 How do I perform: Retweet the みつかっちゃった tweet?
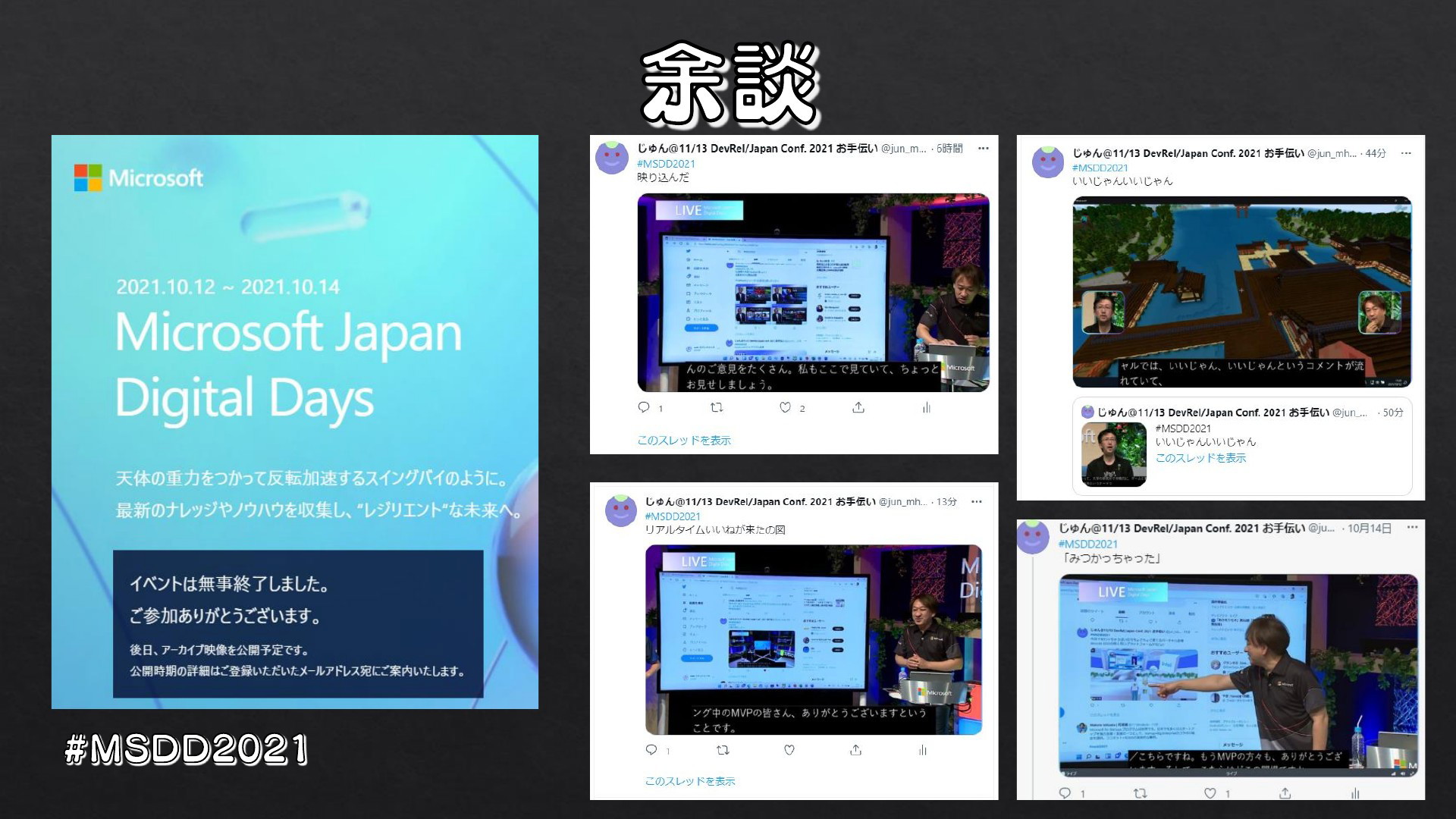(x=1140, y=792)
